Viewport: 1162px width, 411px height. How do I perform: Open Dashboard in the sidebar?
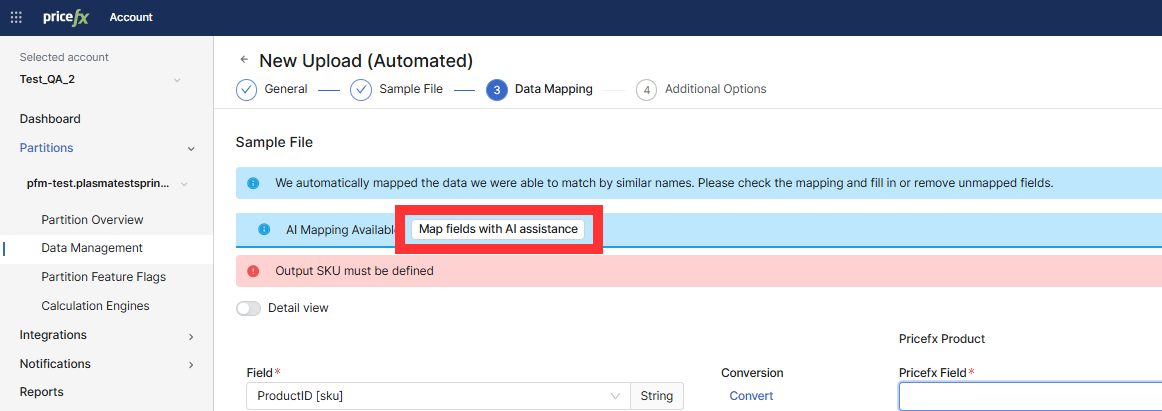(50, 119)
